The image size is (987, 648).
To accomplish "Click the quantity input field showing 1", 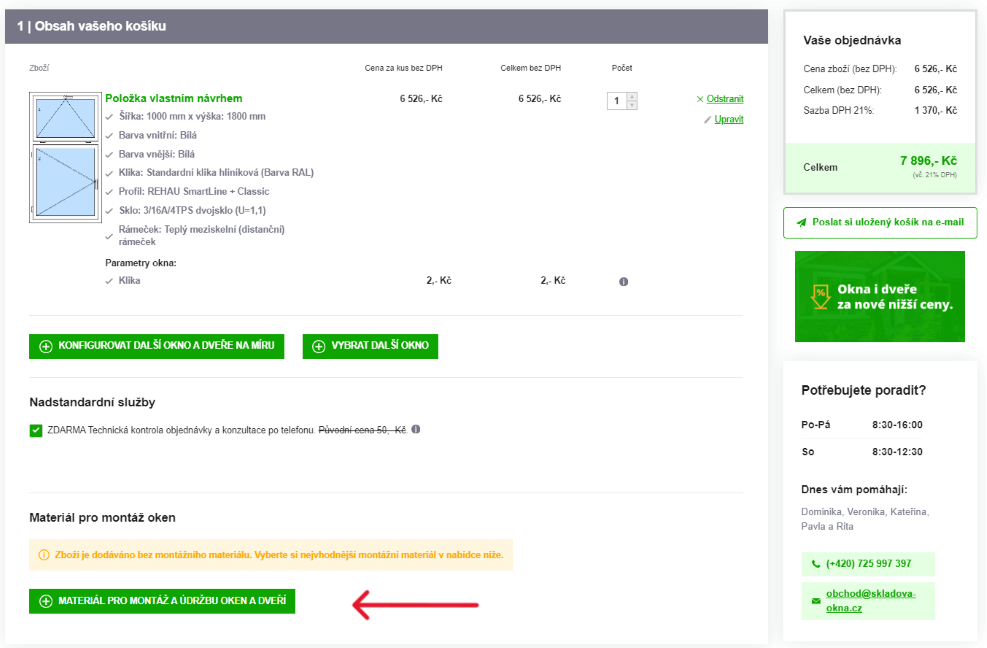I will point(617,100).
